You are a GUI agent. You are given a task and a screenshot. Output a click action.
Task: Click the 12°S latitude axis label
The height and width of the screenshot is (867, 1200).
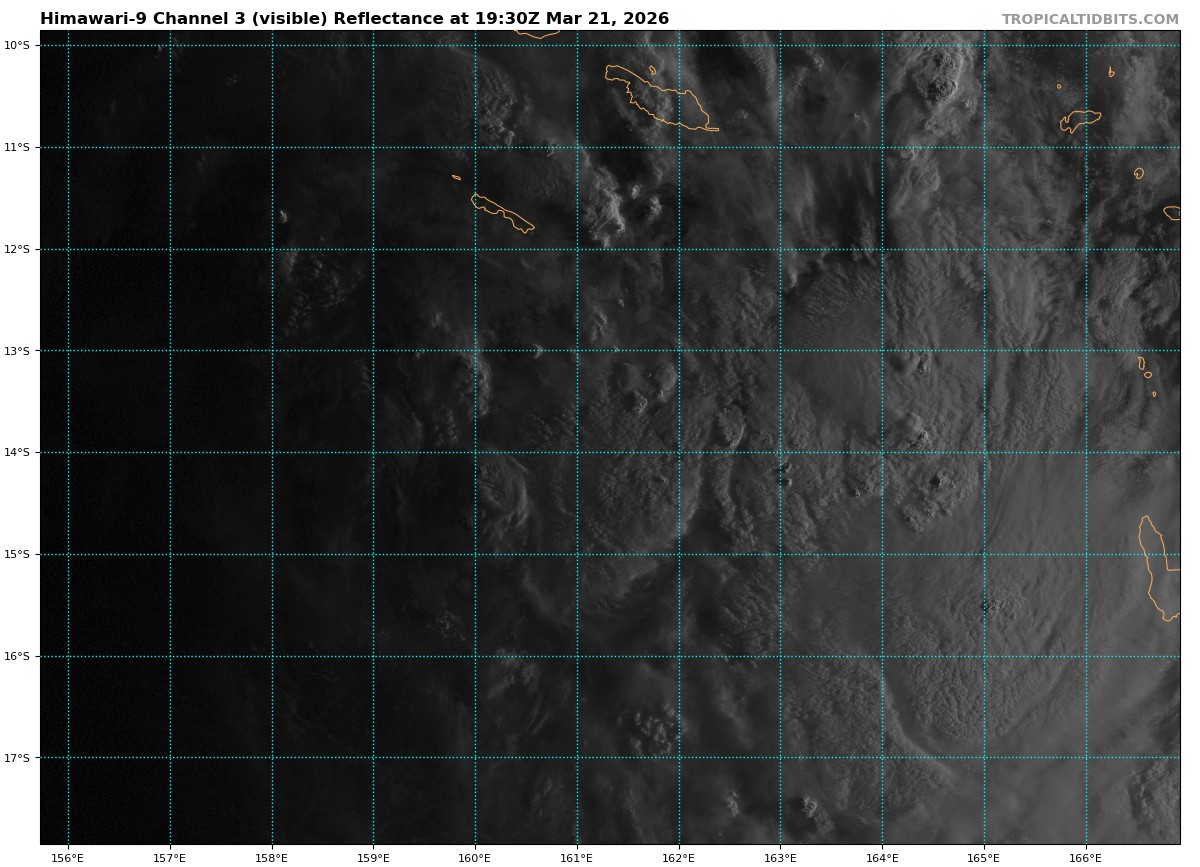(17, 249)
